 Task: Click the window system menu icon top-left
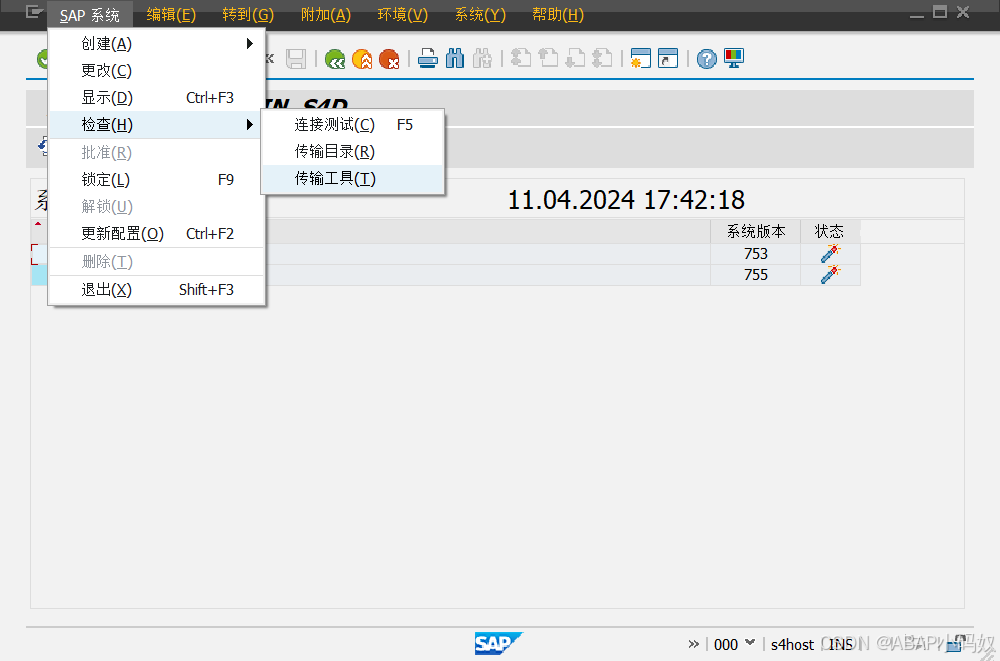pos(34,12)
